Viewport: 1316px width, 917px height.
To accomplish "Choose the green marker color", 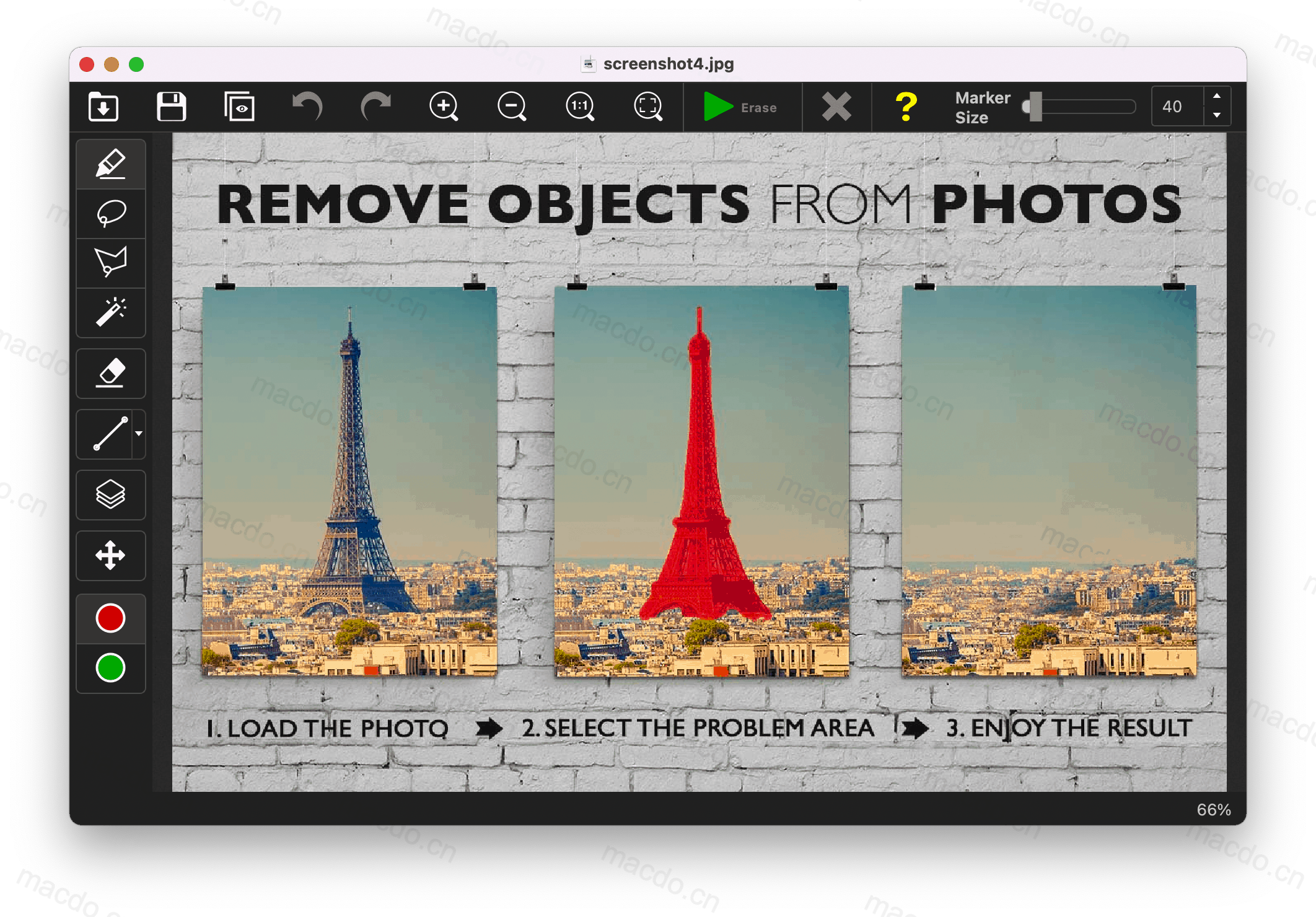I will [x=111, y=668].
